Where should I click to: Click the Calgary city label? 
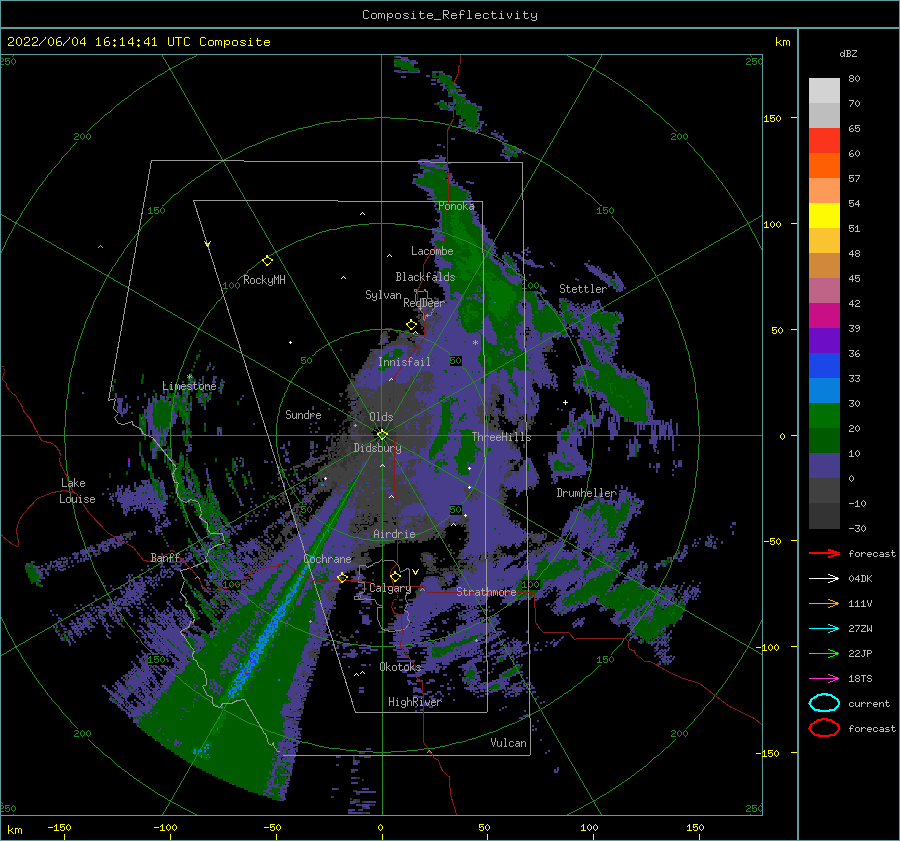click(x=390, y=588)
